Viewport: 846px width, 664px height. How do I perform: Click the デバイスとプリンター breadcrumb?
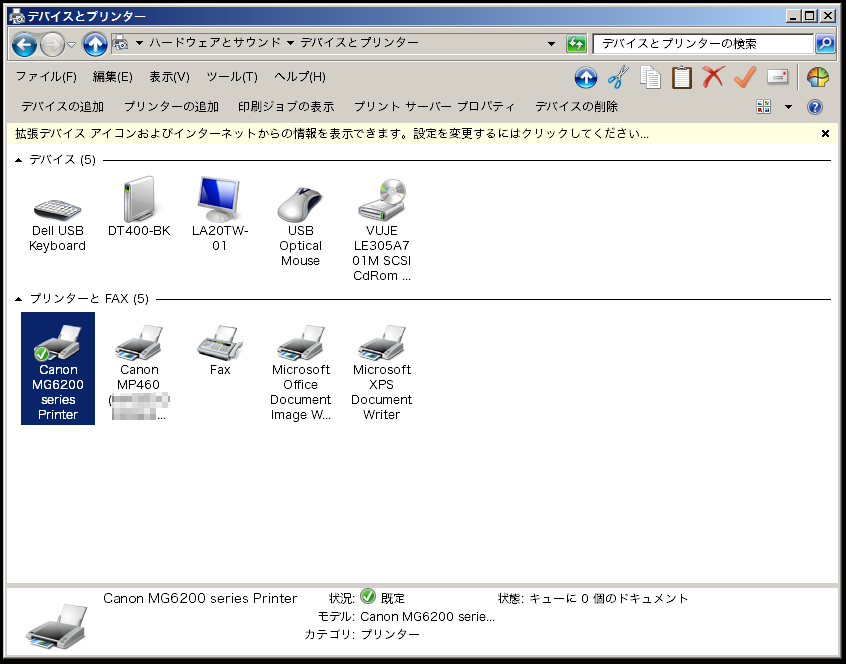coord(359,43)
